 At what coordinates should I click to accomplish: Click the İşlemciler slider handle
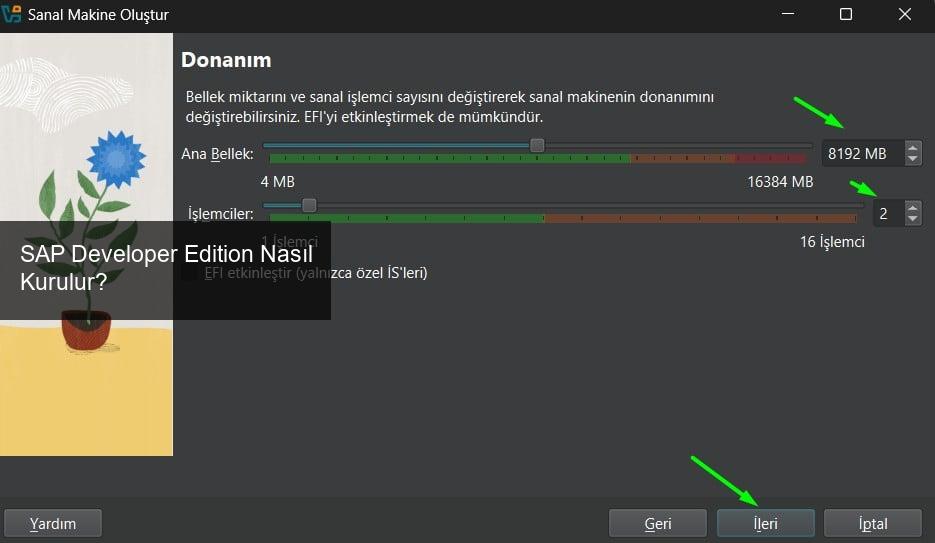coord(309,205)
